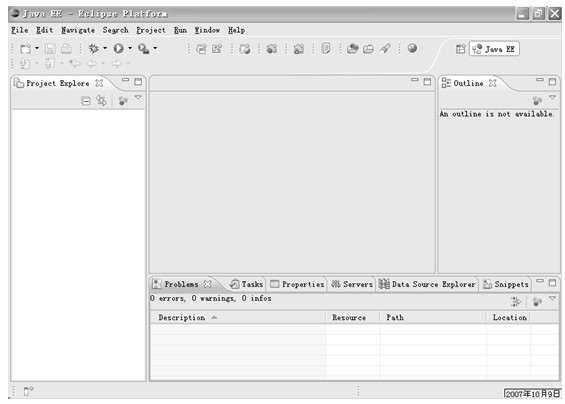Minimize the Problems view panel
This screenshot has width=565, height=404.
(540, 281)
